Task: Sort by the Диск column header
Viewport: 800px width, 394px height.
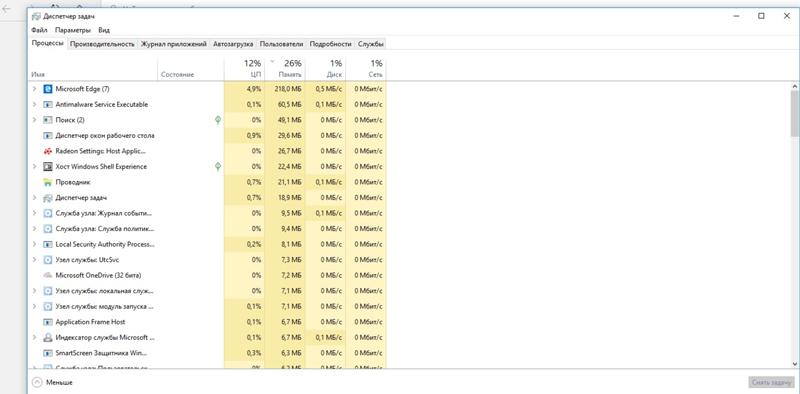Action: coord(326,68)
